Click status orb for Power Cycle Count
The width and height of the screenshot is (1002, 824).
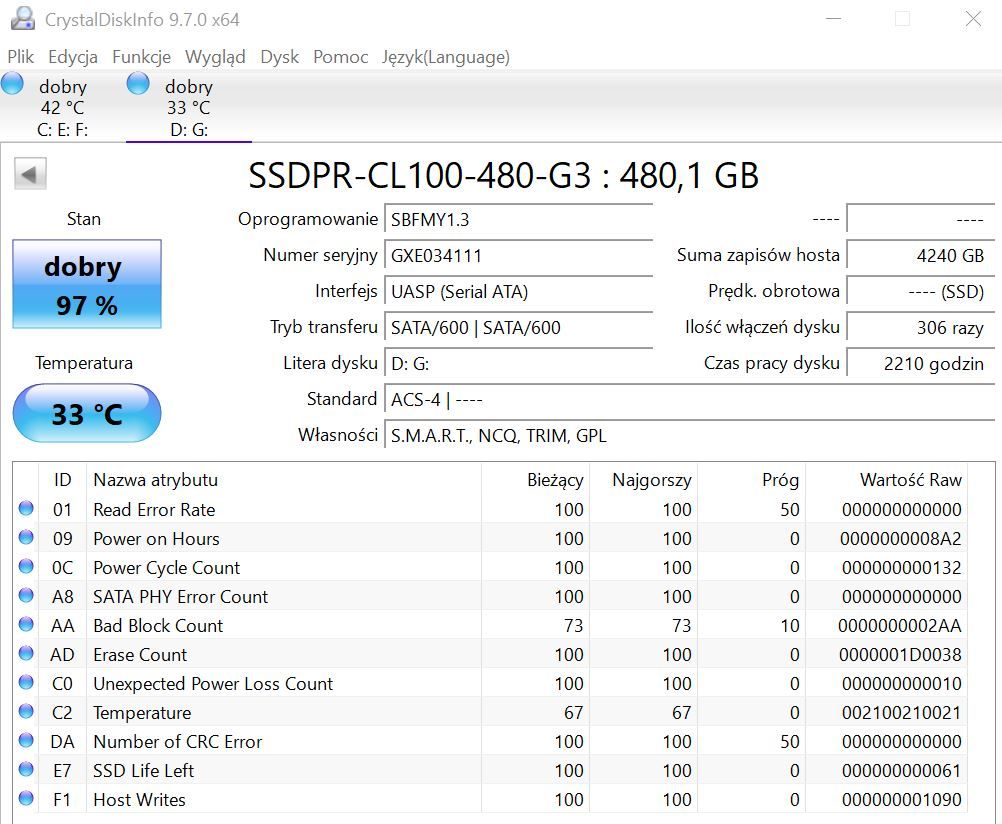point(26,566)
